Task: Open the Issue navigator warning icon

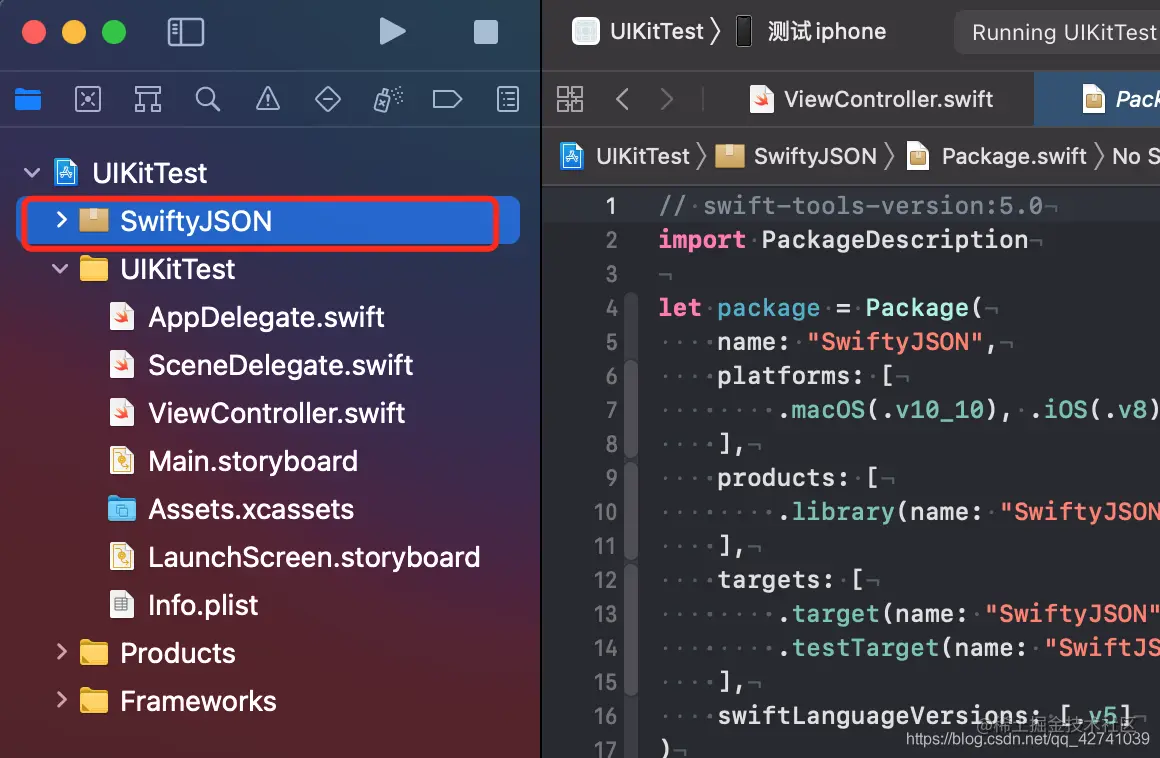Action: pos(268,98)
